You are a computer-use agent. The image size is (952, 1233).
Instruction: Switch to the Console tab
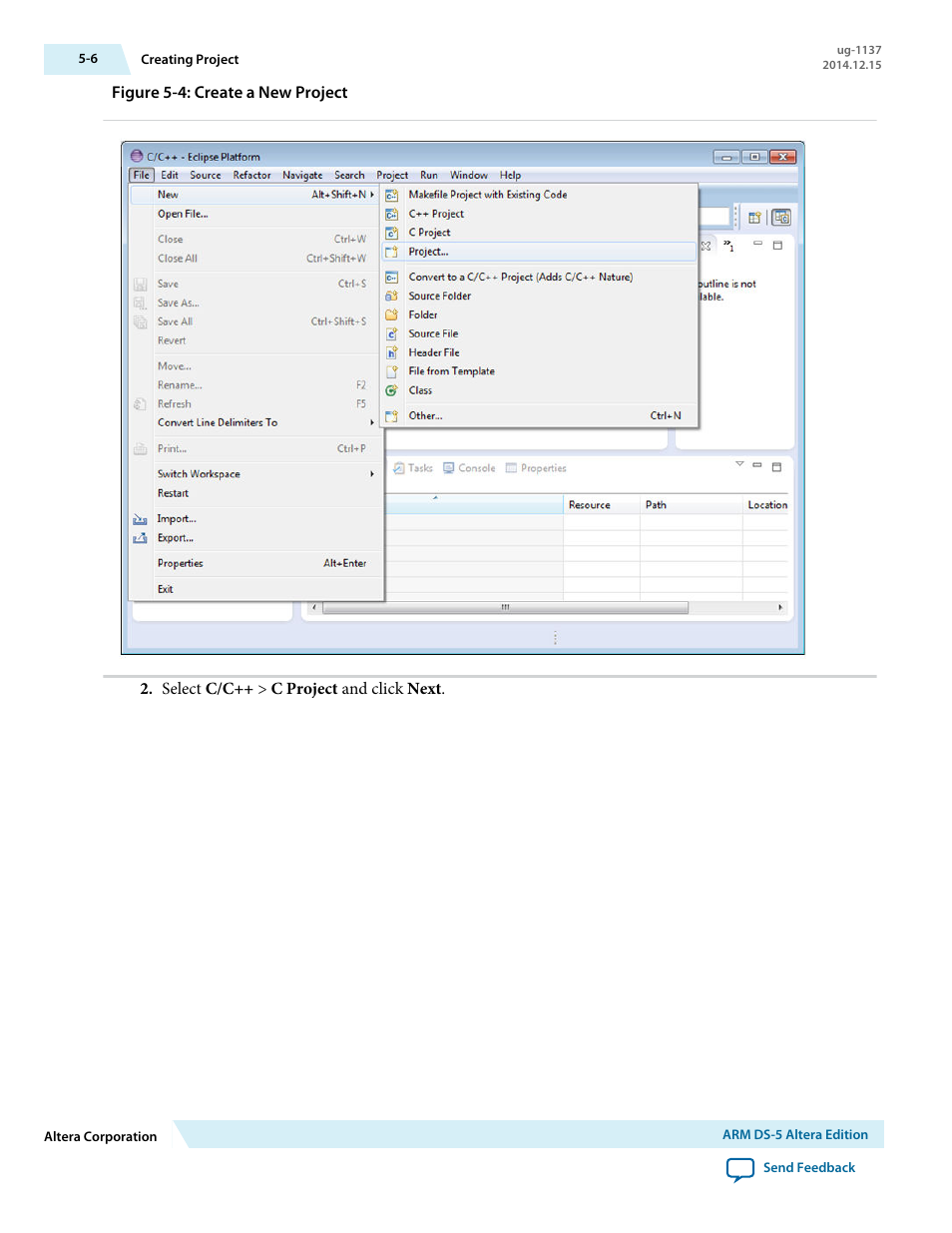(469, 468)
